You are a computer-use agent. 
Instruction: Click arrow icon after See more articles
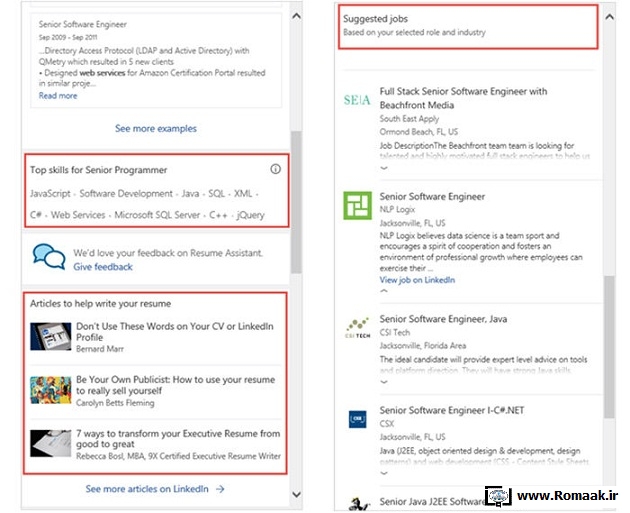(220, 489)
